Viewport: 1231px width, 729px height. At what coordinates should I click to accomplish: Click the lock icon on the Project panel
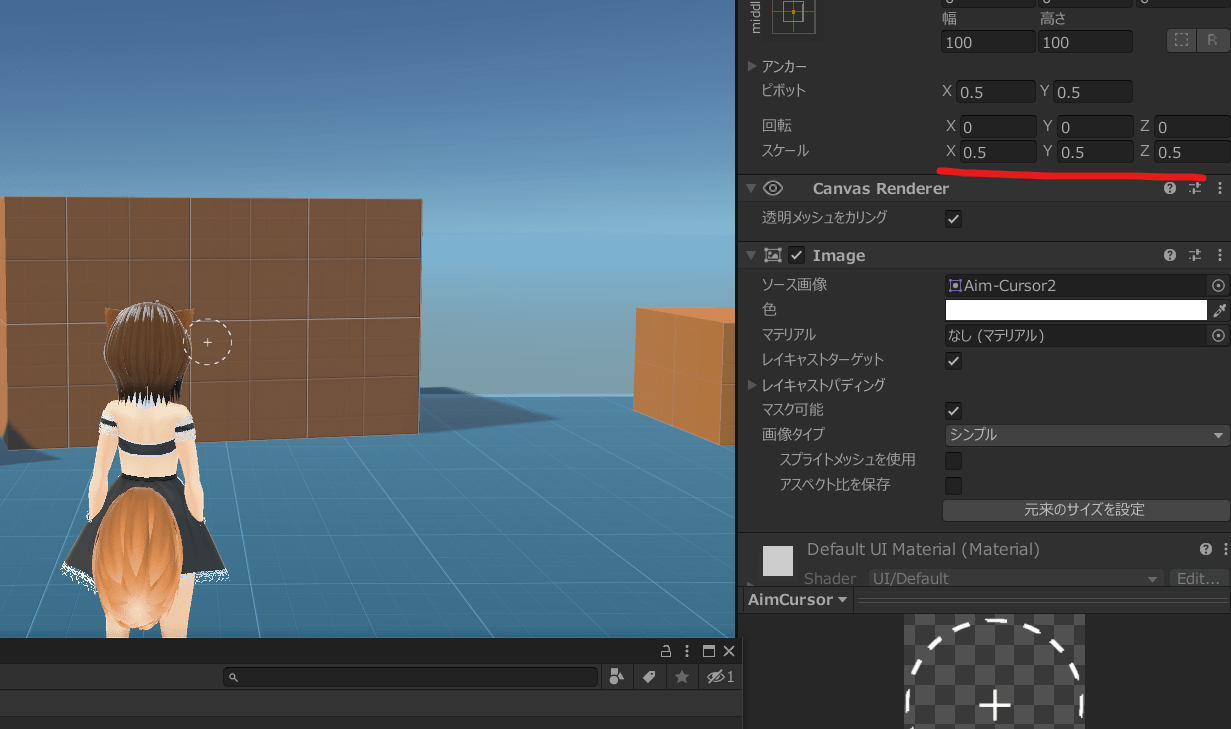(666, 651)
